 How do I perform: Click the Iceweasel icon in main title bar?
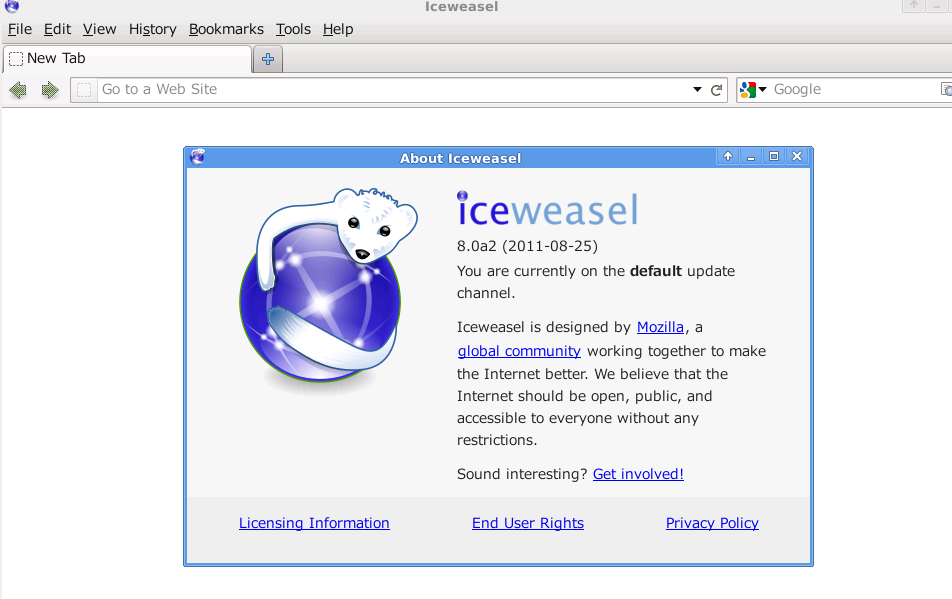click(x=12, y=6)
